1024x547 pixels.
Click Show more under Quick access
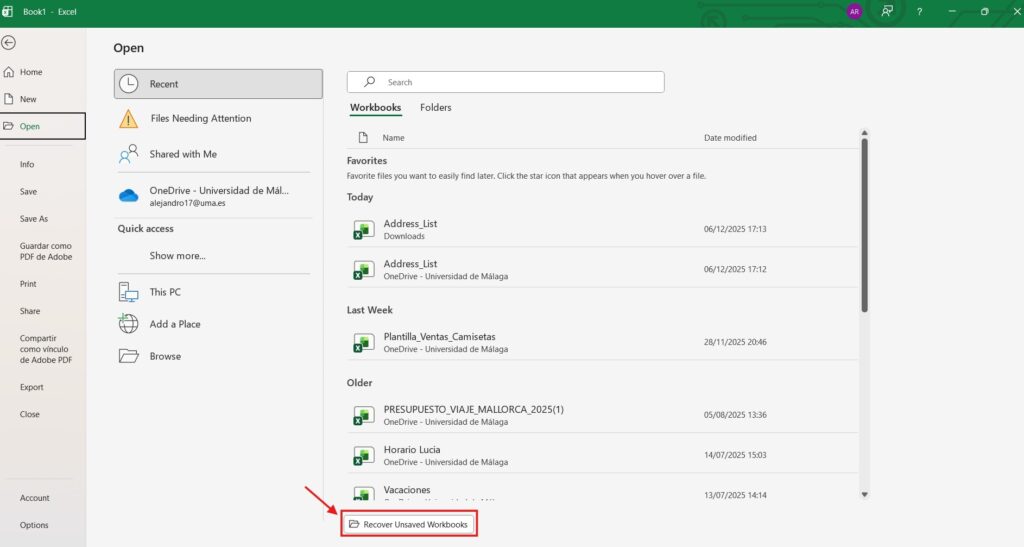(177, 256)
